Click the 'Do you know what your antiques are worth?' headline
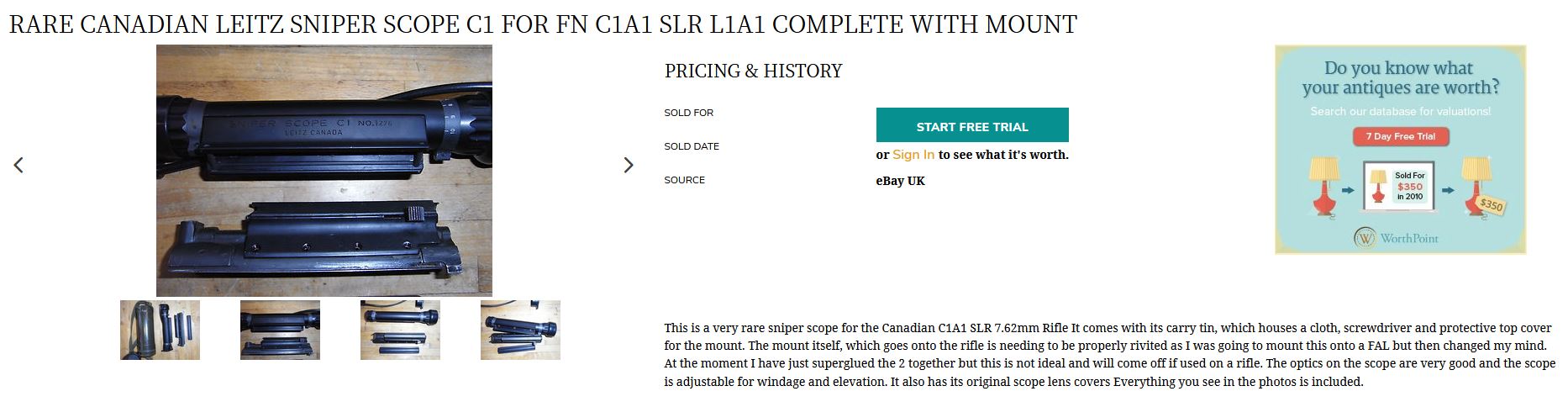The width and height of the screenshot is (1568, 407). click(x=1400, y=77)
